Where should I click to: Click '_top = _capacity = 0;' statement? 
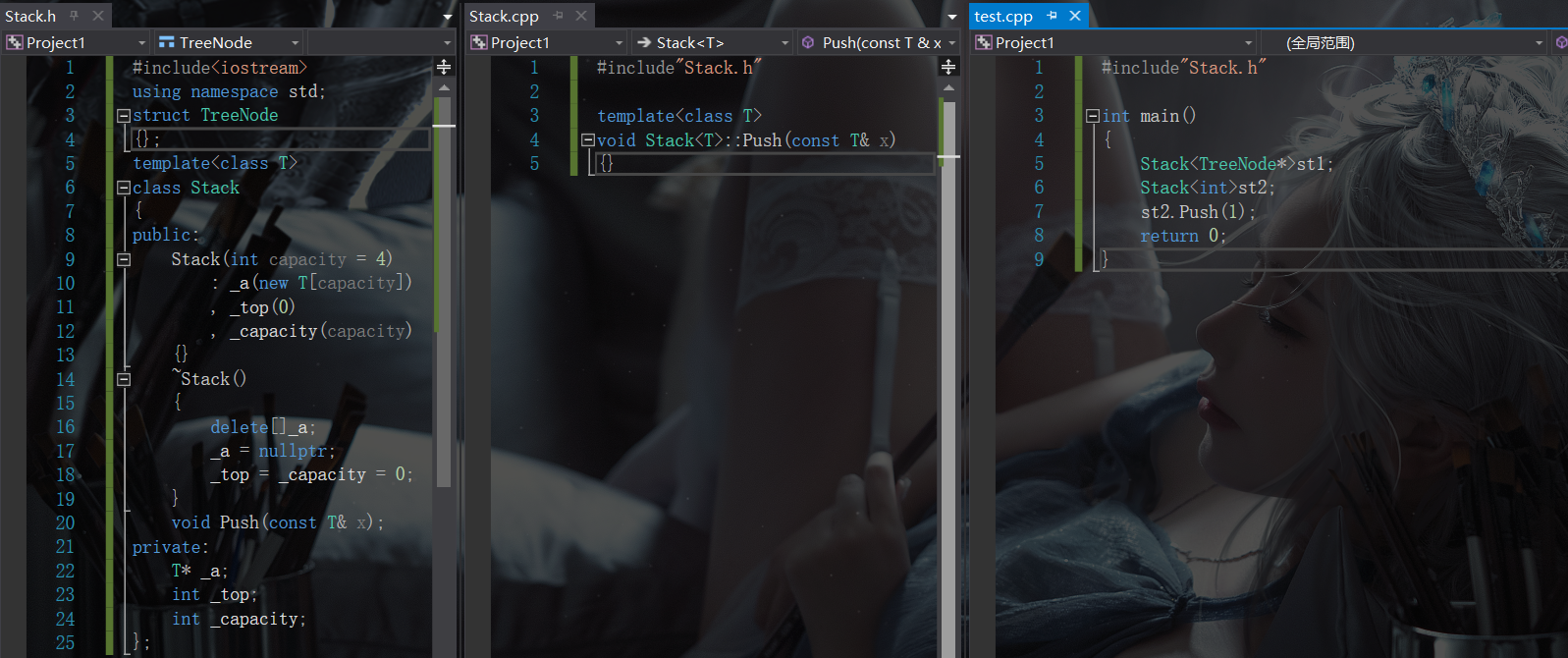312,474
